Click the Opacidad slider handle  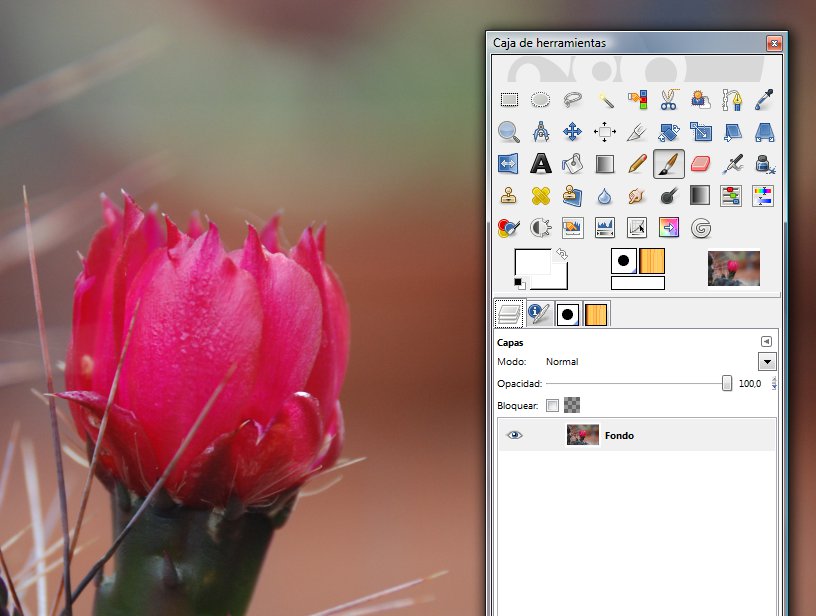point(727,384)
